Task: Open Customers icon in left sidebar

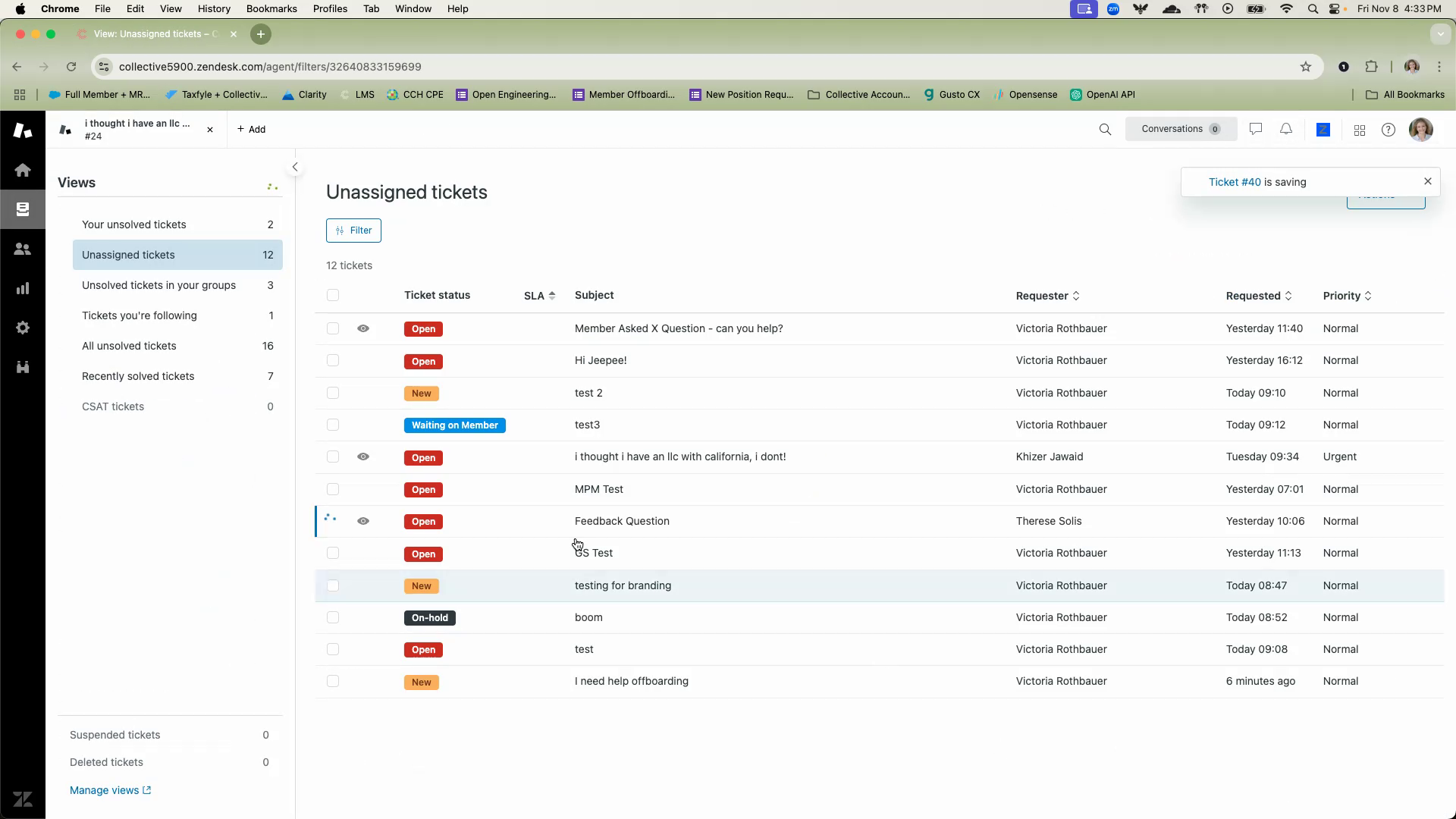Action: 23,249
